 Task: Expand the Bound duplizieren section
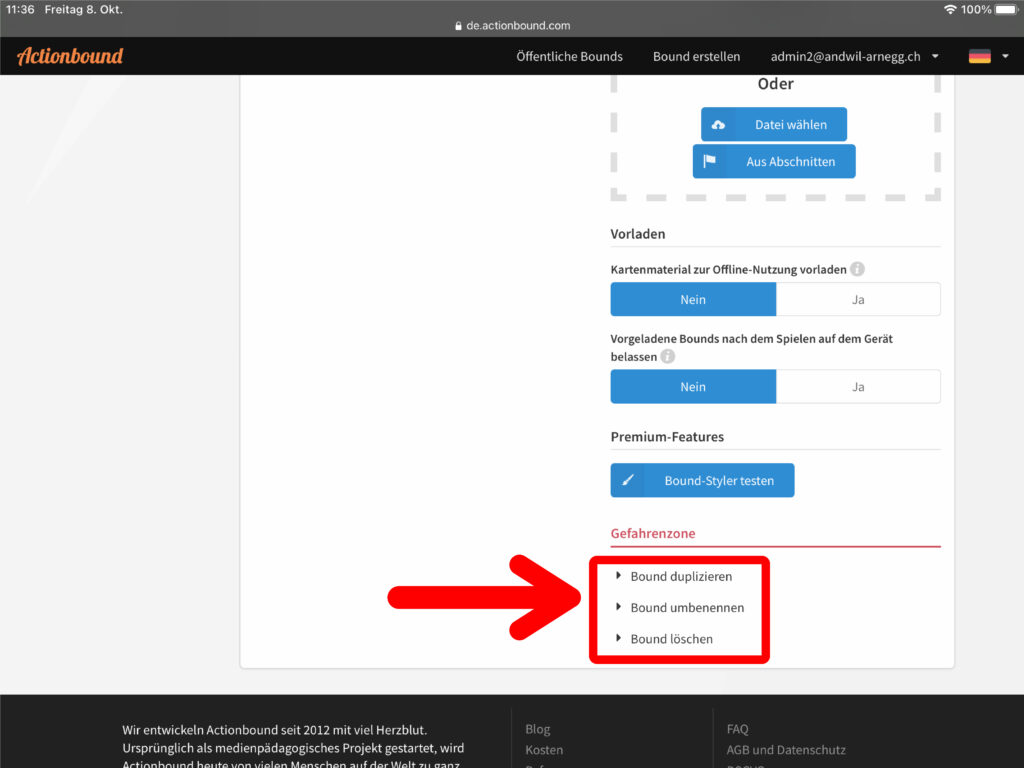point(680,576)
